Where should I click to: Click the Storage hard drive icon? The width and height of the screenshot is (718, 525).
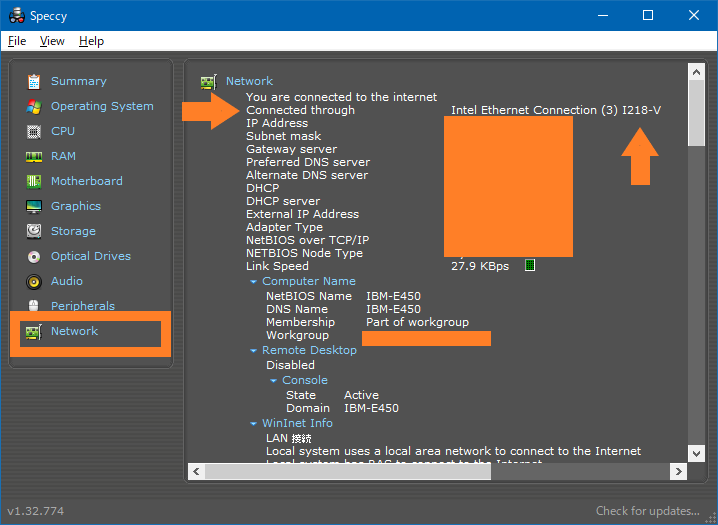[34, 231]
